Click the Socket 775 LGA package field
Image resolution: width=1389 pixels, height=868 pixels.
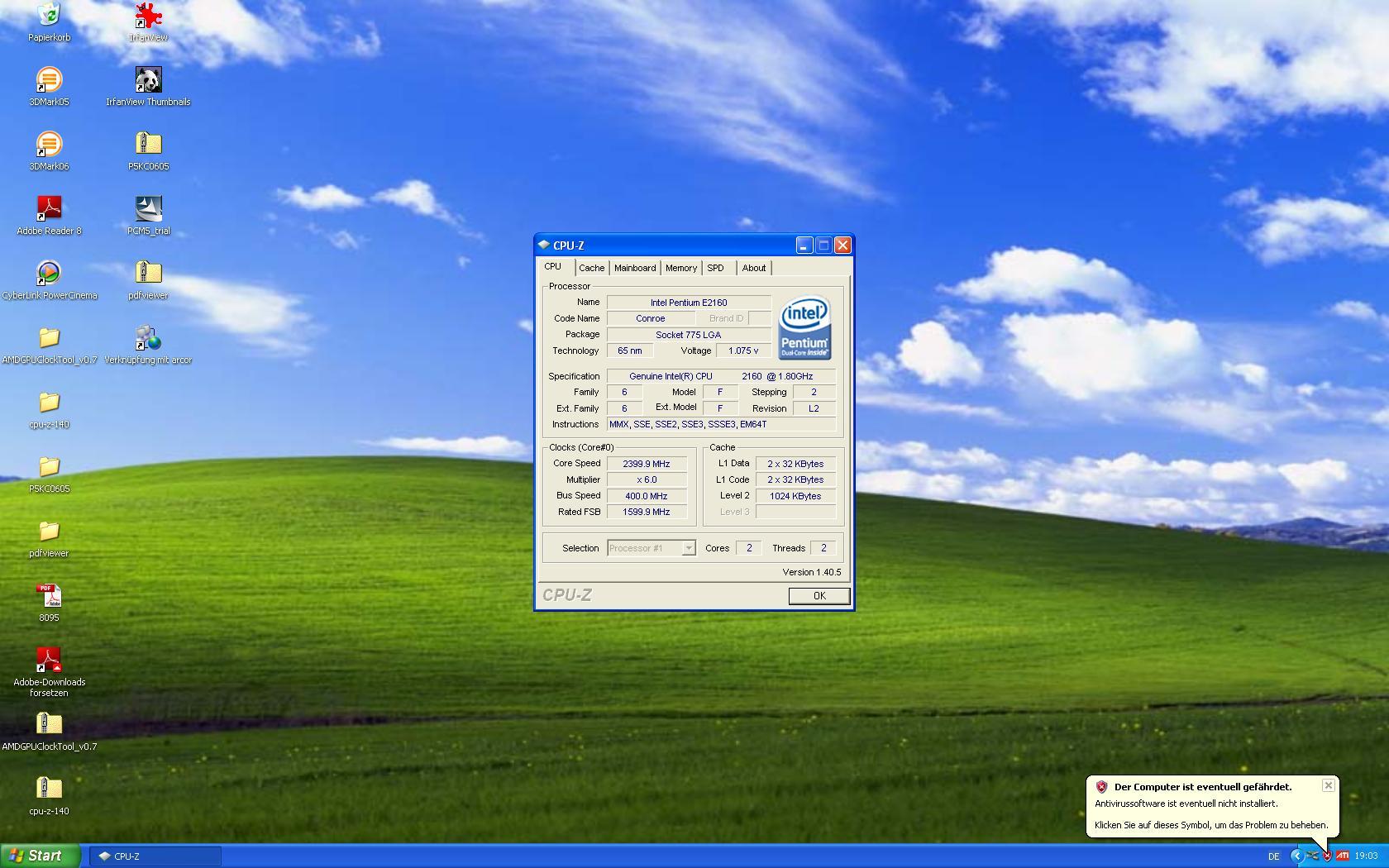(689, 335)
